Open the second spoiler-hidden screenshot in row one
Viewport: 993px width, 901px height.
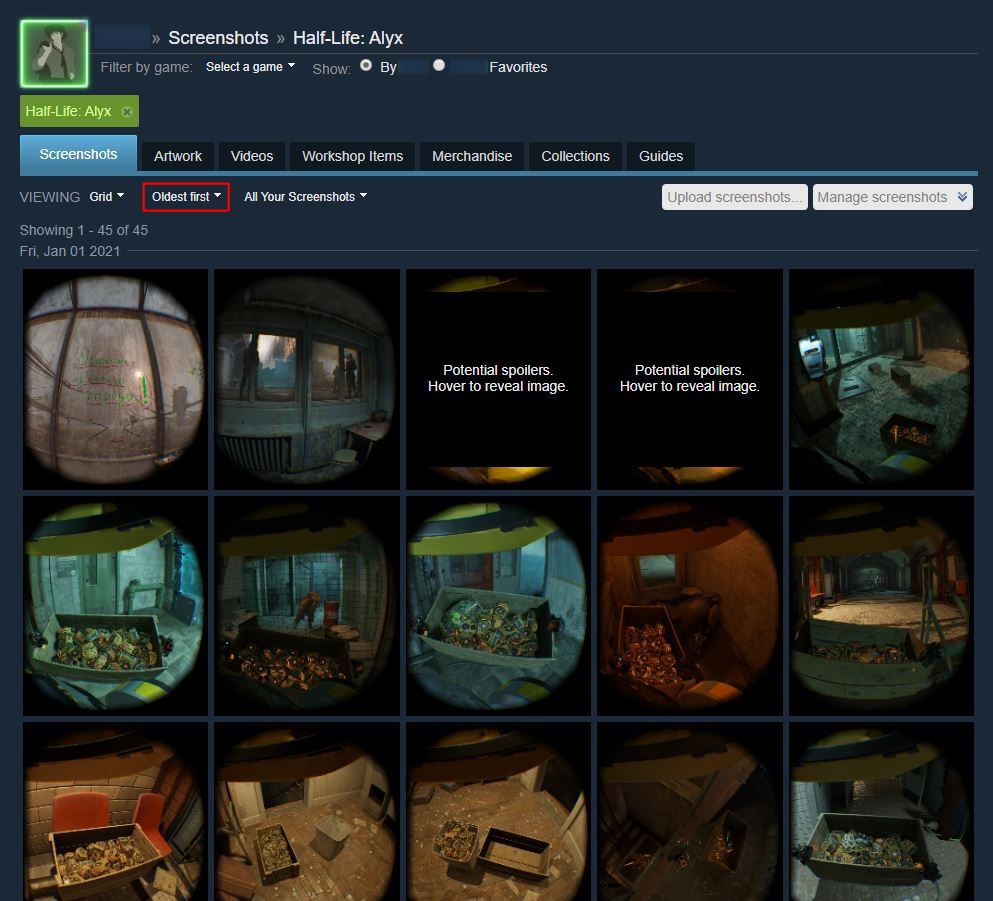tap(690, 379)
